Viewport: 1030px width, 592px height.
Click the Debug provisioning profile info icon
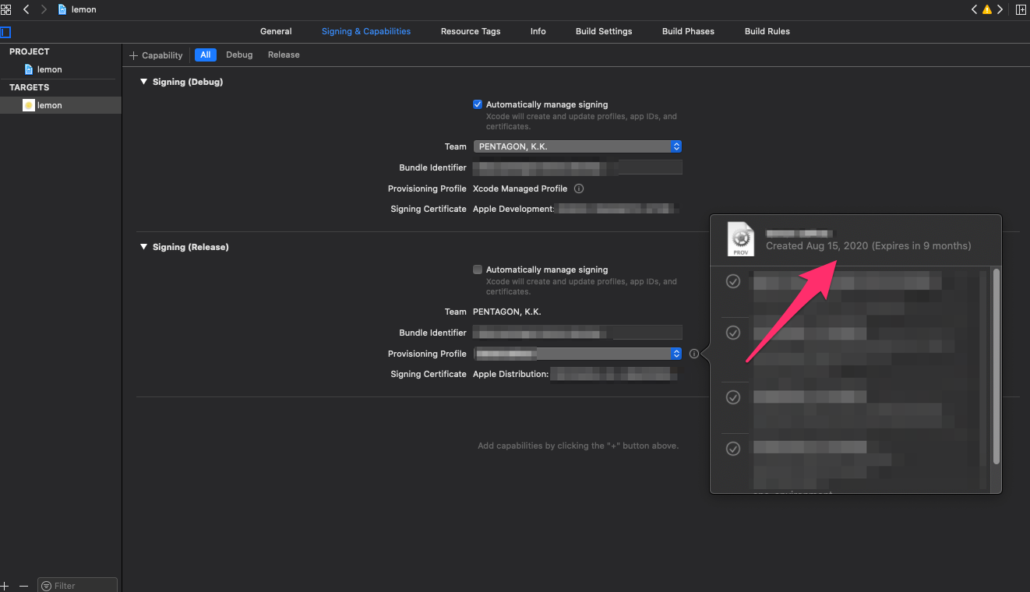pos(579,188)
